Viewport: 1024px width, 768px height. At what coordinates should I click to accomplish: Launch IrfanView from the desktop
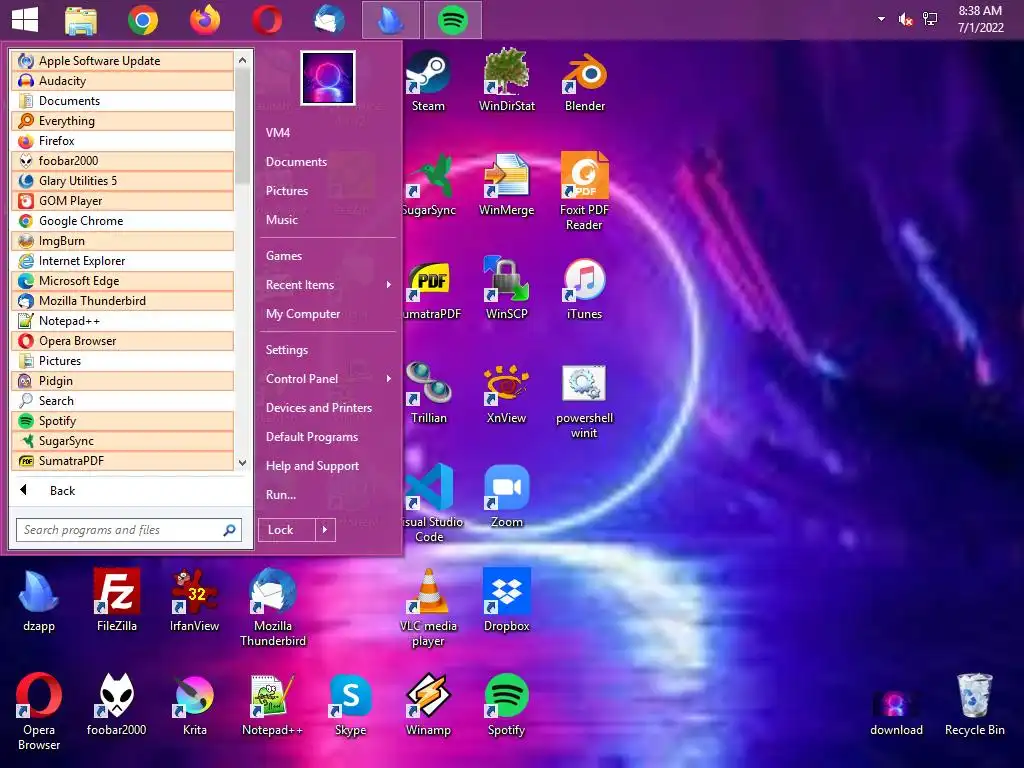[195, 600]
